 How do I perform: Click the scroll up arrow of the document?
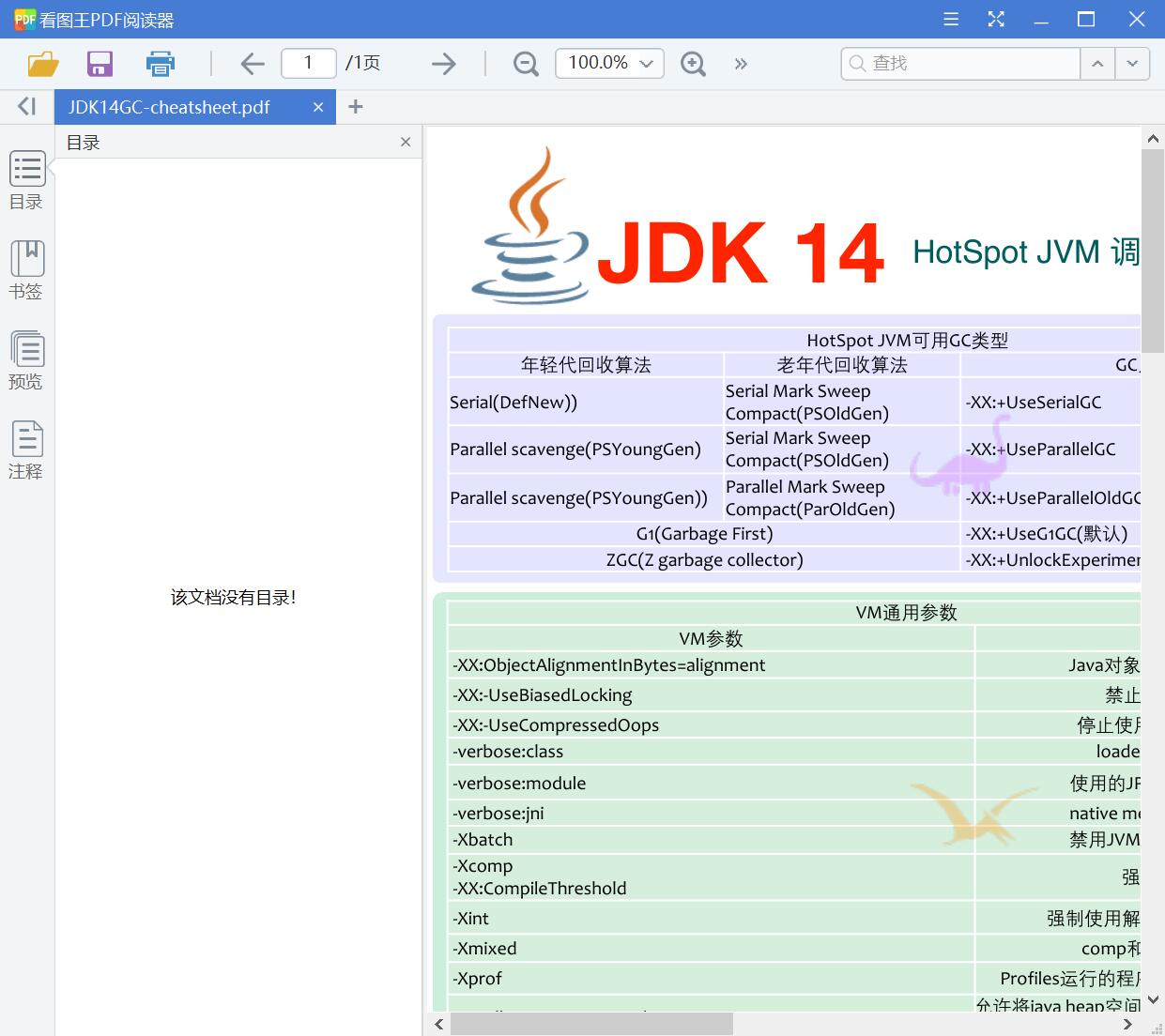(x=1153, y=138)
